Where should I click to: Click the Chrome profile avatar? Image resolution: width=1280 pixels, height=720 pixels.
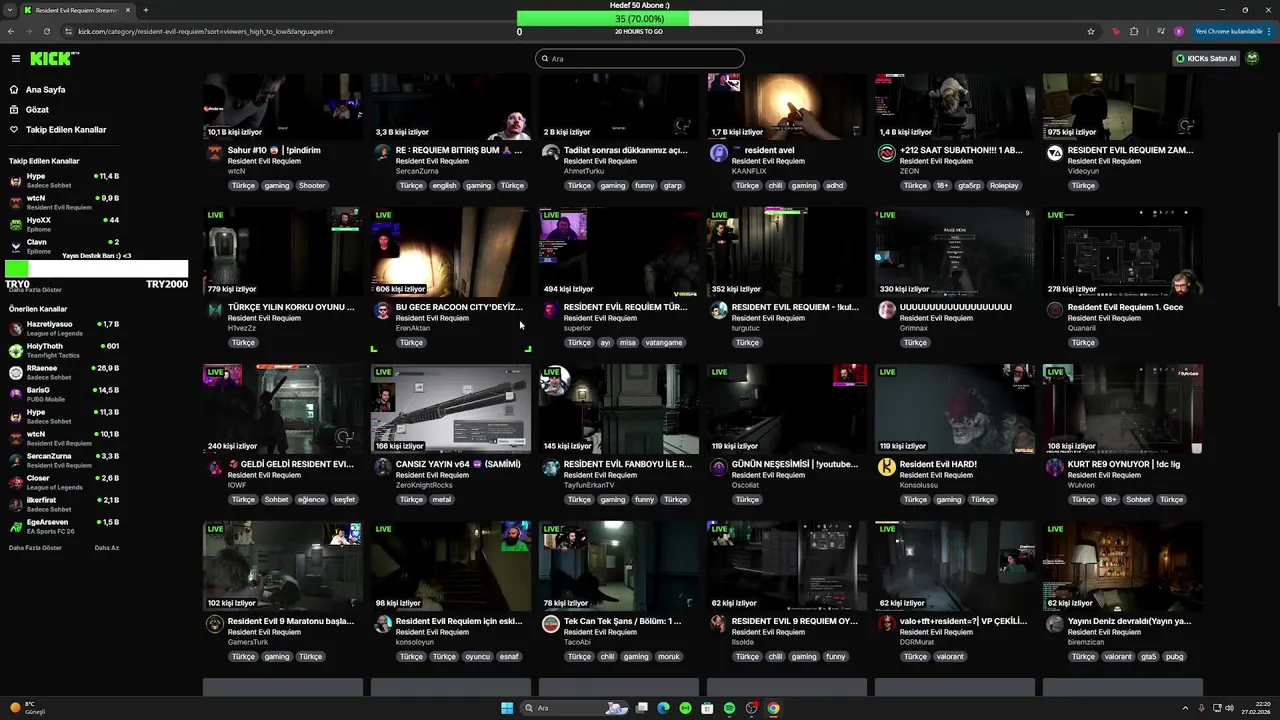tap(1179, 31)
